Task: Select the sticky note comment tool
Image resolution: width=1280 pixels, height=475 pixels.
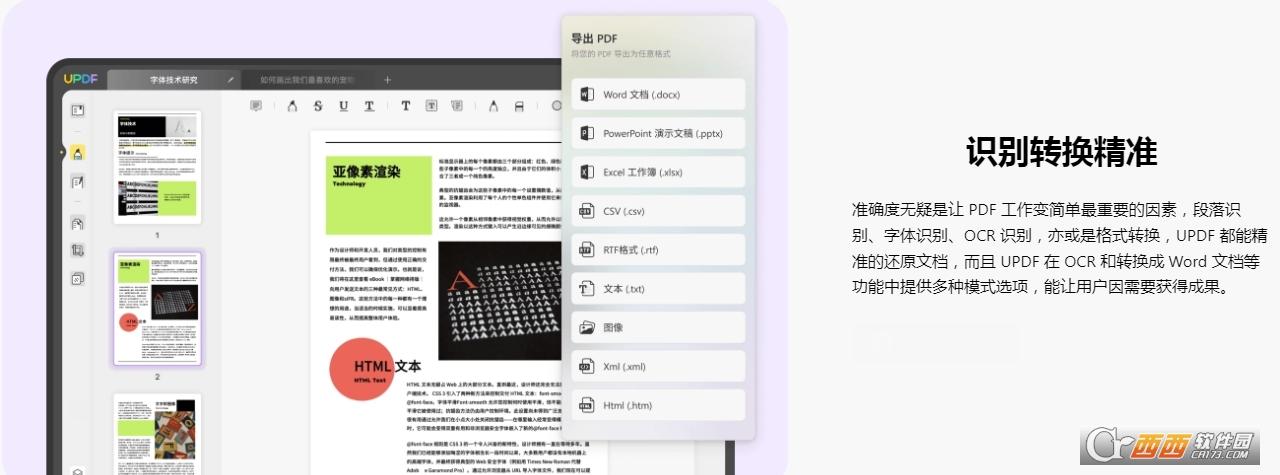Action: [256, 106]
